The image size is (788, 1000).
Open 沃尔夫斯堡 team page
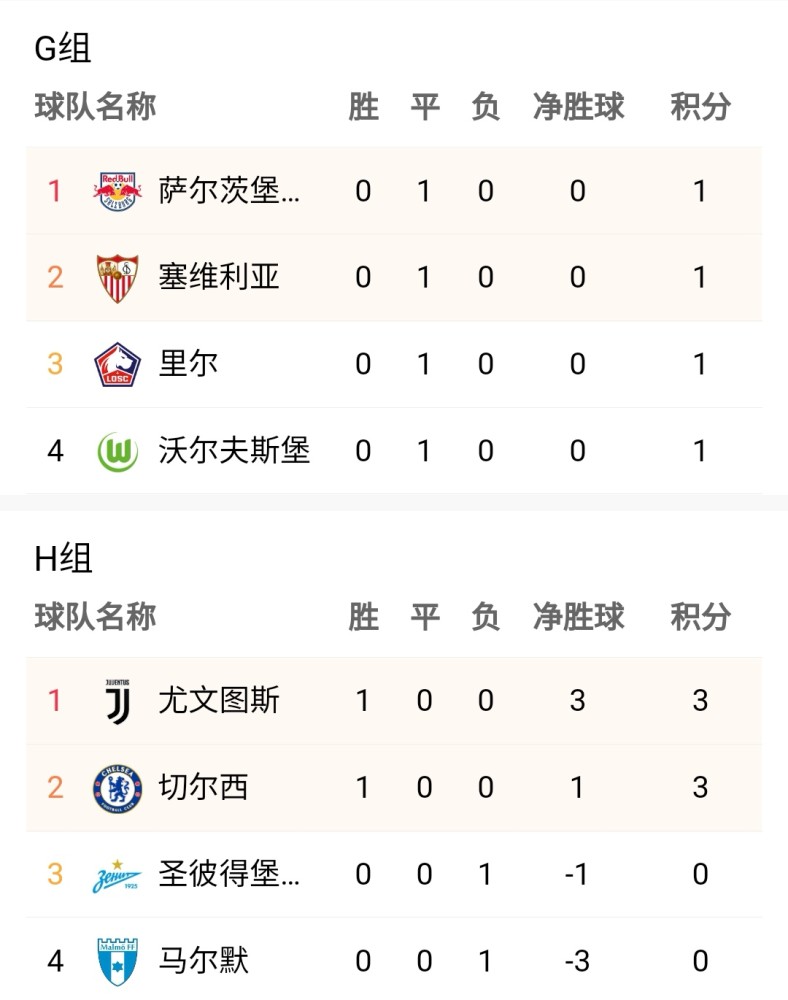(234, 451)
